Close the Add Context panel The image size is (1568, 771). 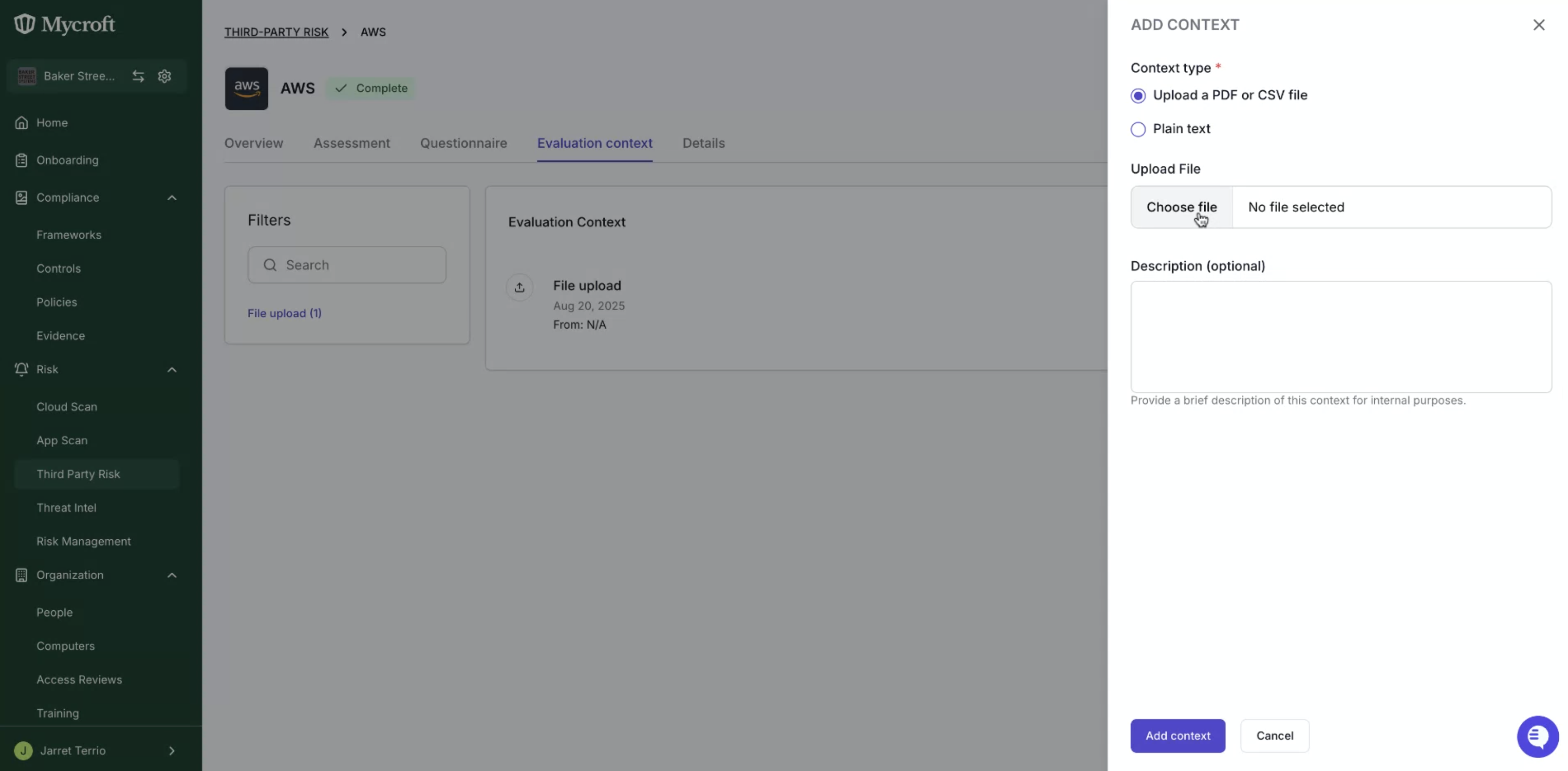(1539, 25)
